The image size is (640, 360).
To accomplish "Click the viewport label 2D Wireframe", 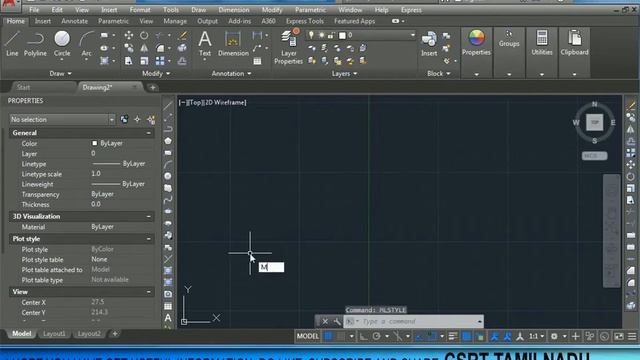I will pyautogui.click(x=226, y=102).
